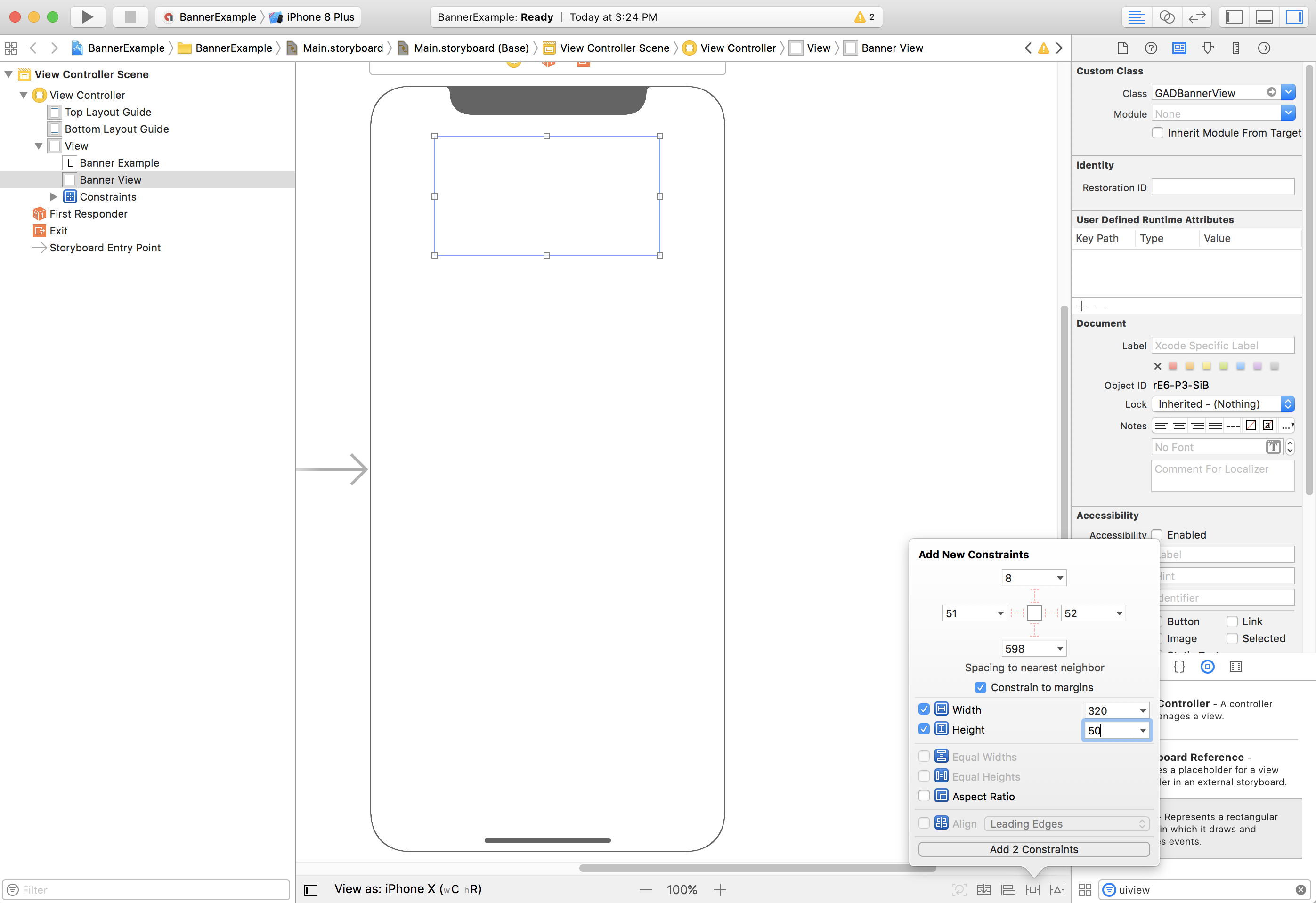Click the Restoration ID text field

click(1223, 187)
